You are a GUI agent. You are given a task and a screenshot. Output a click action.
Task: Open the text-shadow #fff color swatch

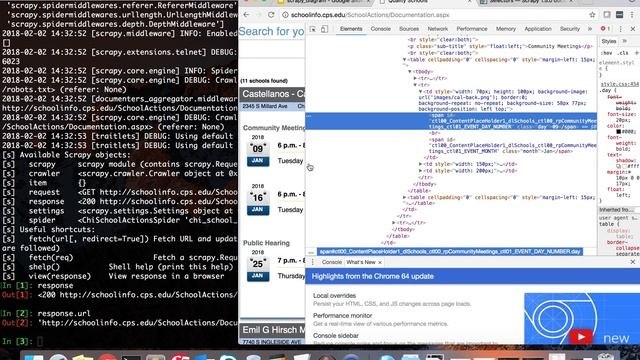(x=625, y=166)
